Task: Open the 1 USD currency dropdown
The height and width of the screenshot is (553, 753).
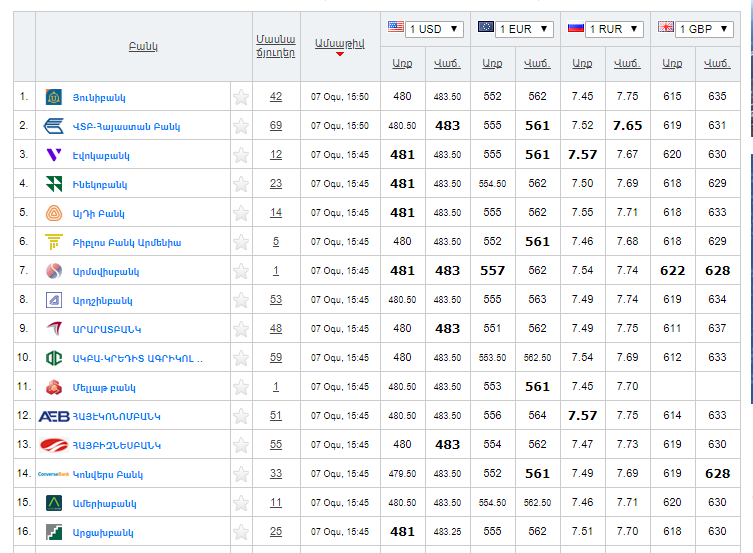Action: pyautogui.click(x=434, y=29)
